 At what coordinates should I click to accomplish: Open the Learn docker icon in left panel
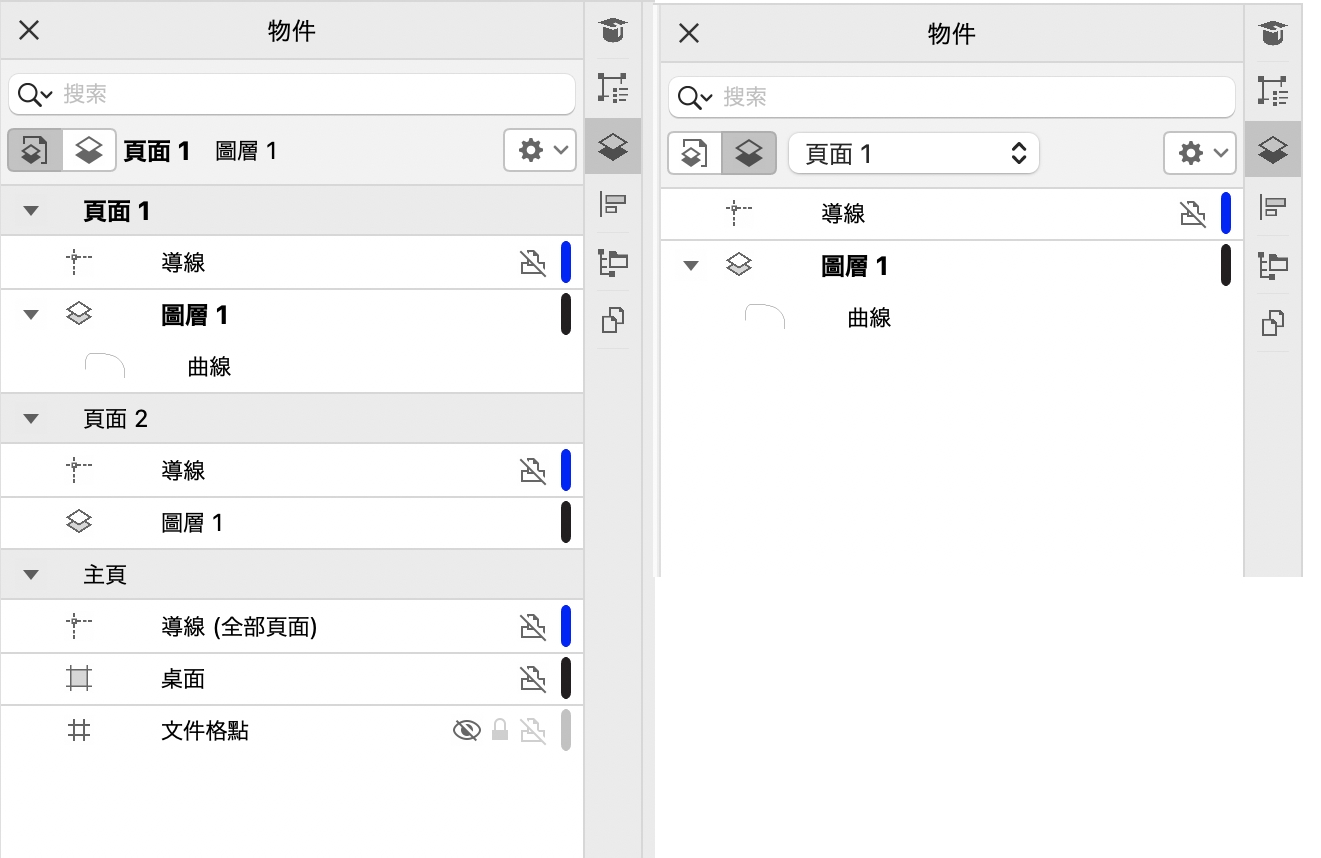pos(612,31)
